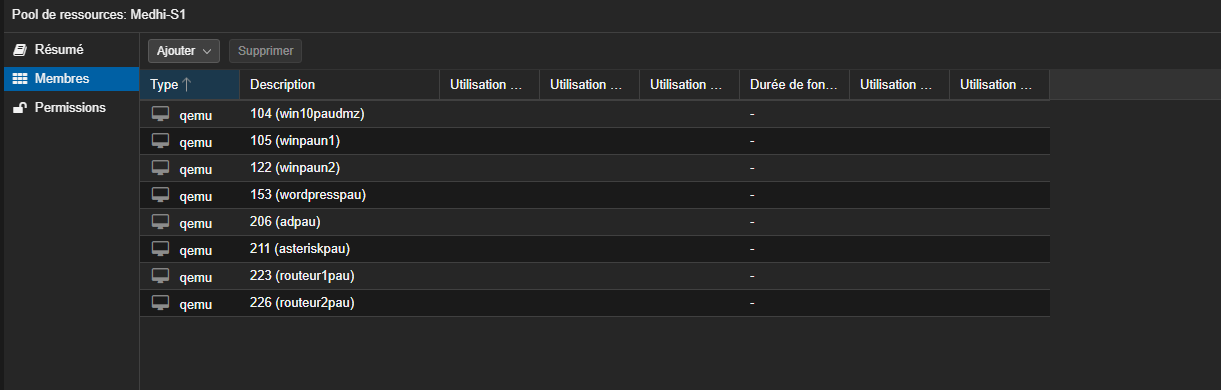Switch to the Permissions tab
Image resolution: width=1221 pixels, height=390 pixels.
[70, 107]
